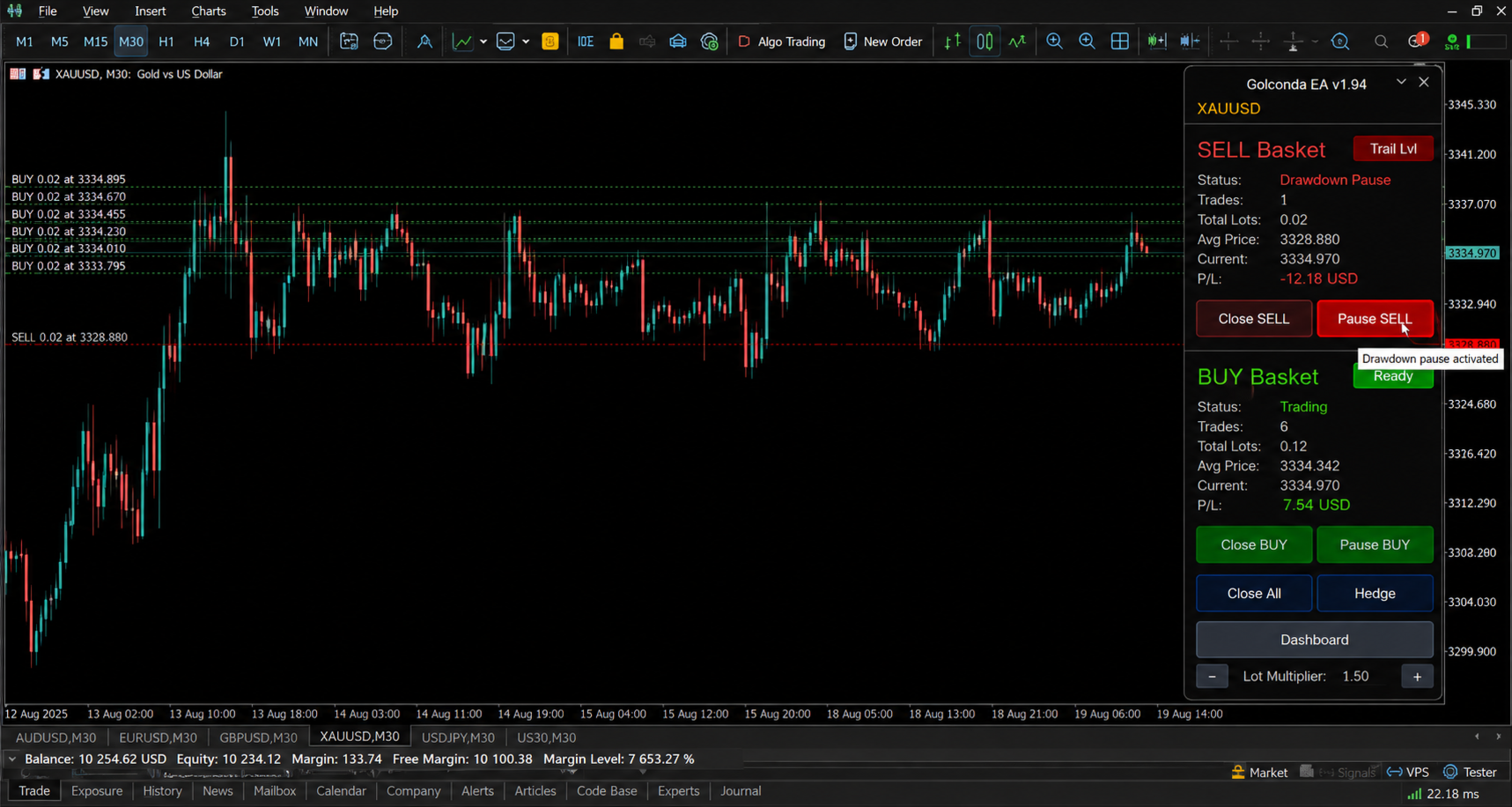Screen dimensions: 1512x807
Task: Open the Tester link at bottom right
Action: (x=1471, y=773)
